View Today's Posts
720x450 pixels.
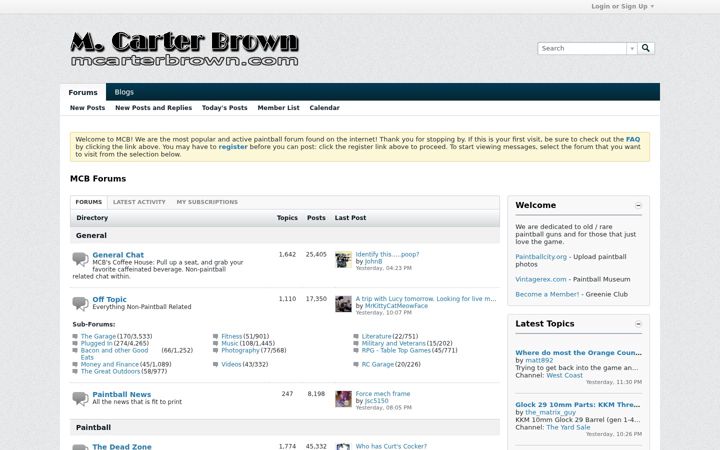coord(225,108)
